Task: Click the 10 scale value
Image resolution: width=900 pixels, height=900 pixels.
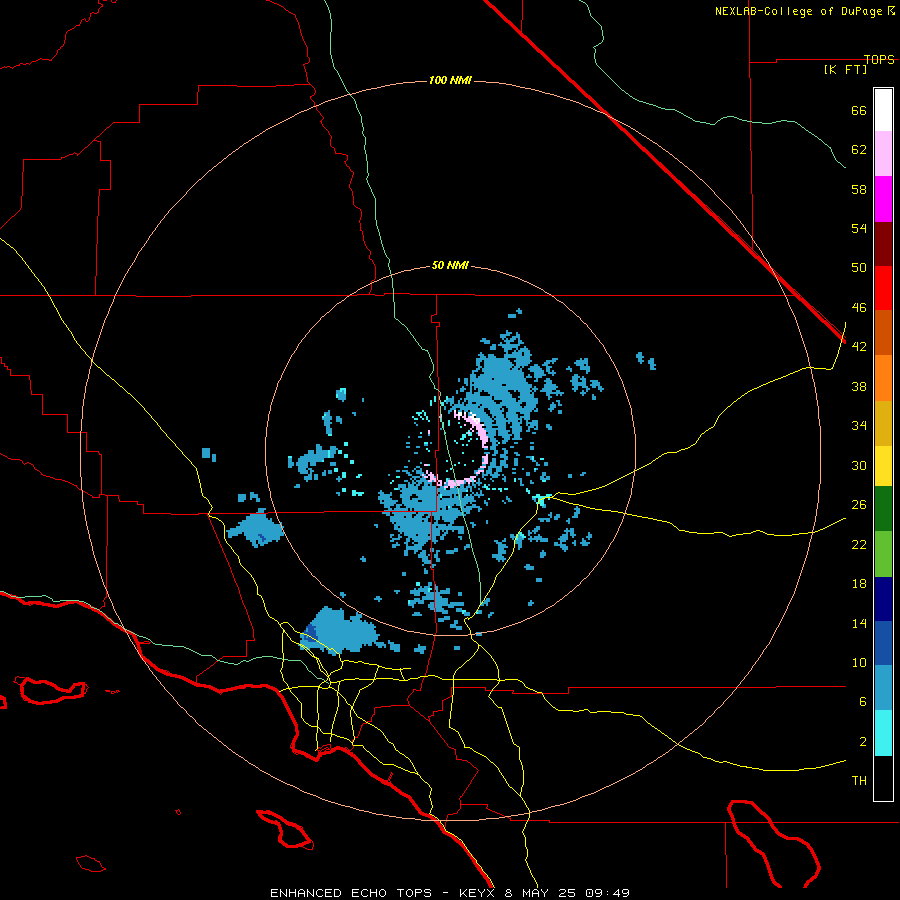Action: (x=859, y=663)
